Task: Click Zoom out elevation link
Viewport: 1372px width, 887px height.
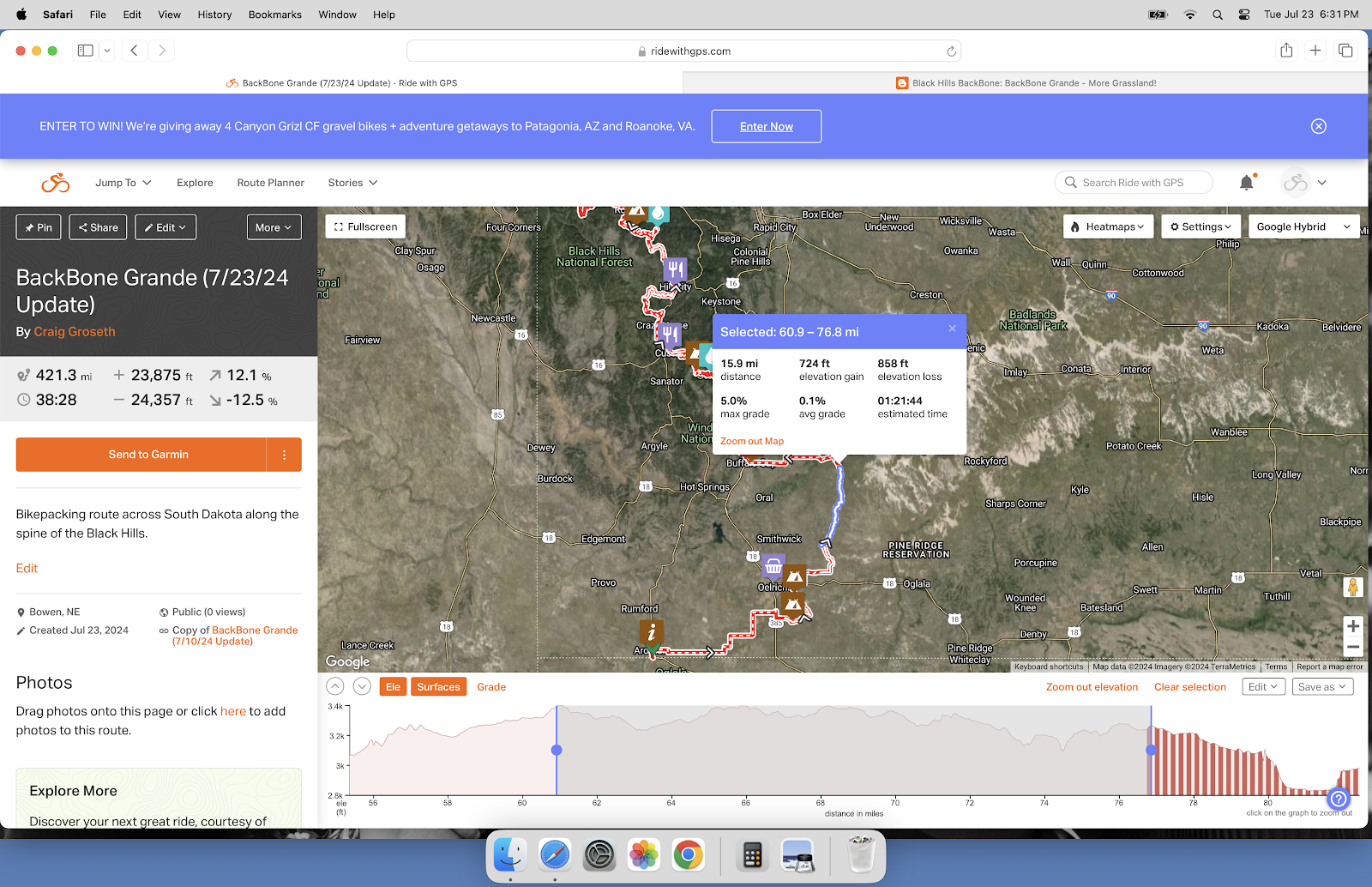Action: click(1092, 687)
